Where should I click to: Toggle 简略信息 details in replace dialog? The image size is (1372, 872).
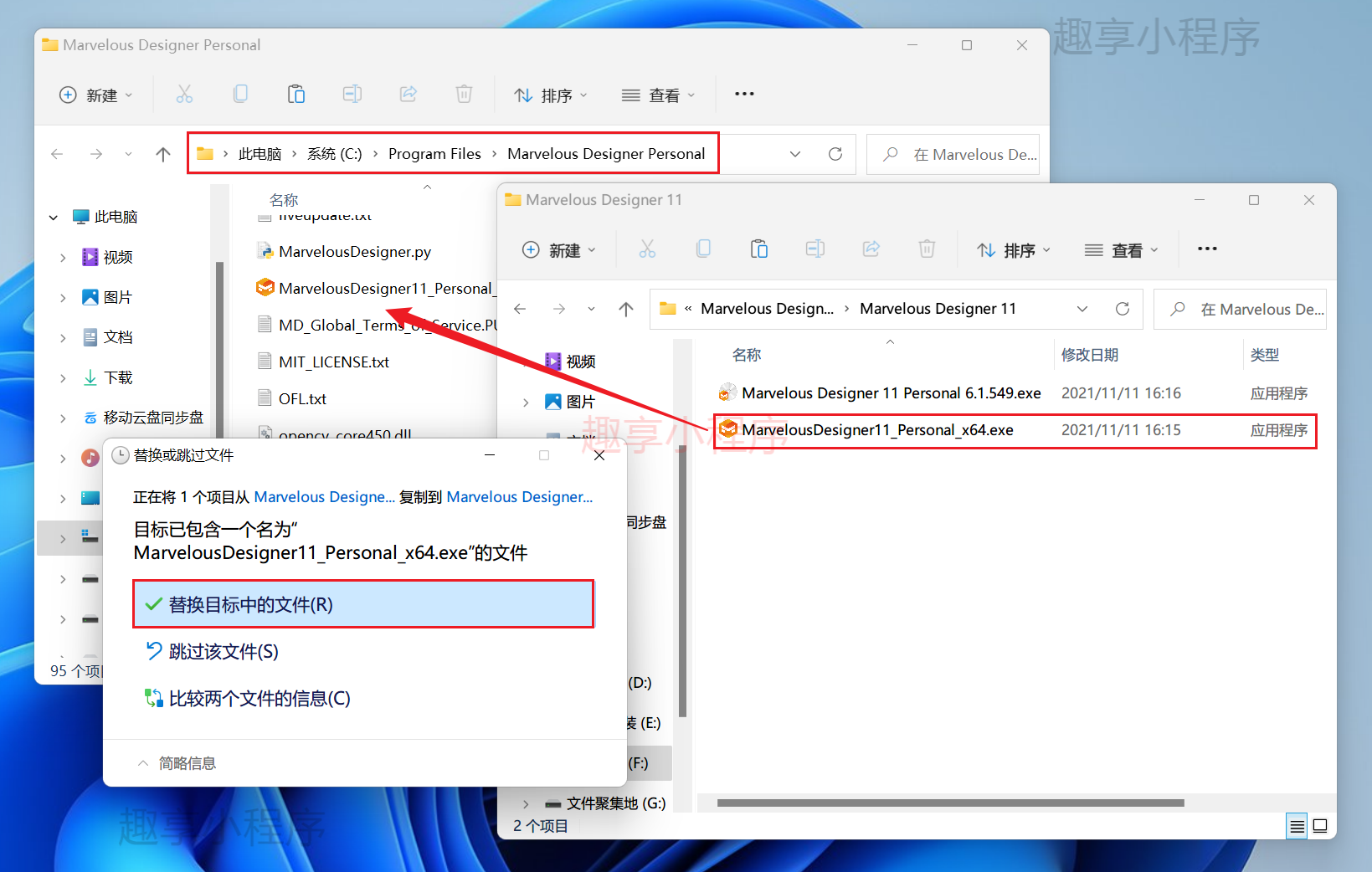(x=177, y=763)
